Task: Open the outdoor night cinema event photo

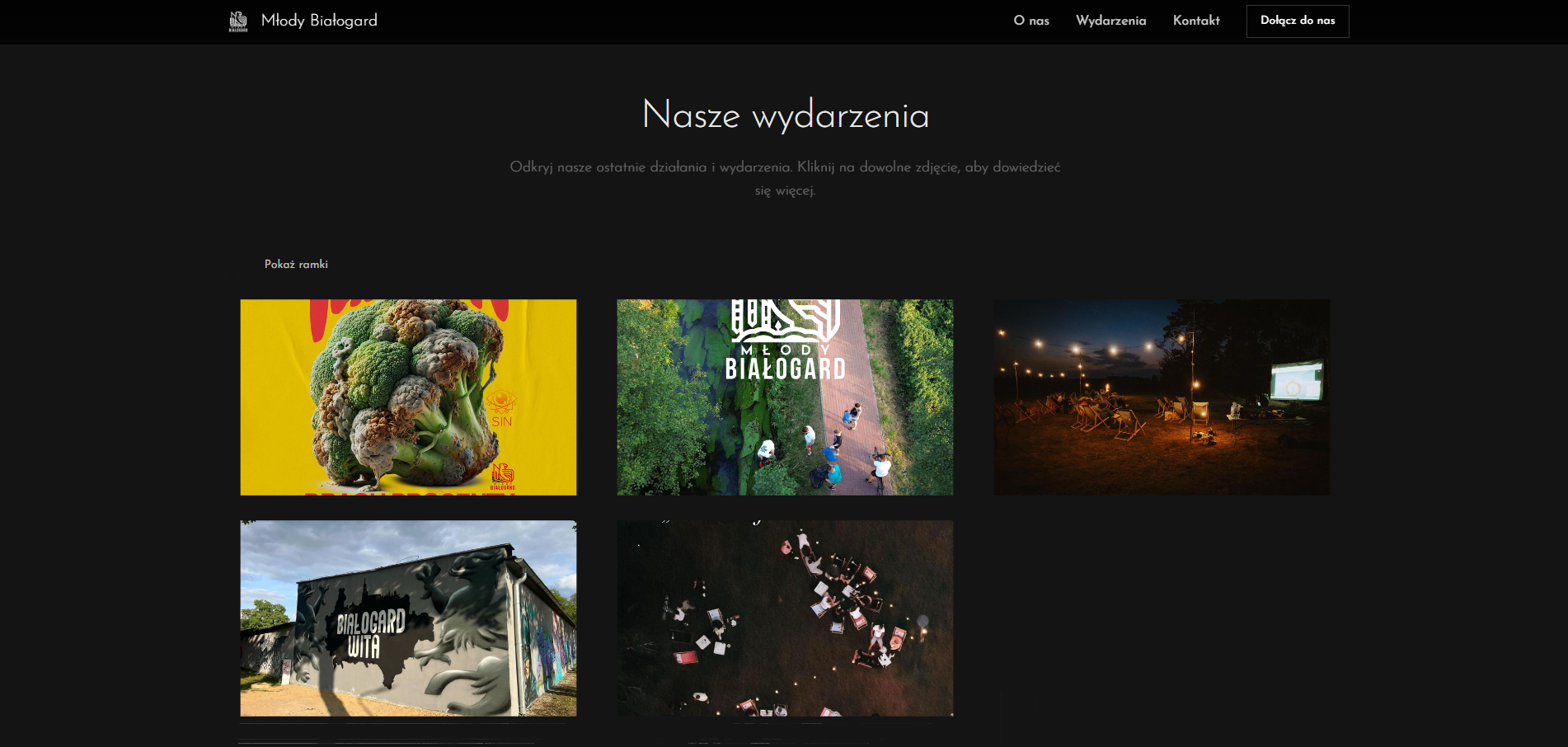Action: [x=1162, y=397]
